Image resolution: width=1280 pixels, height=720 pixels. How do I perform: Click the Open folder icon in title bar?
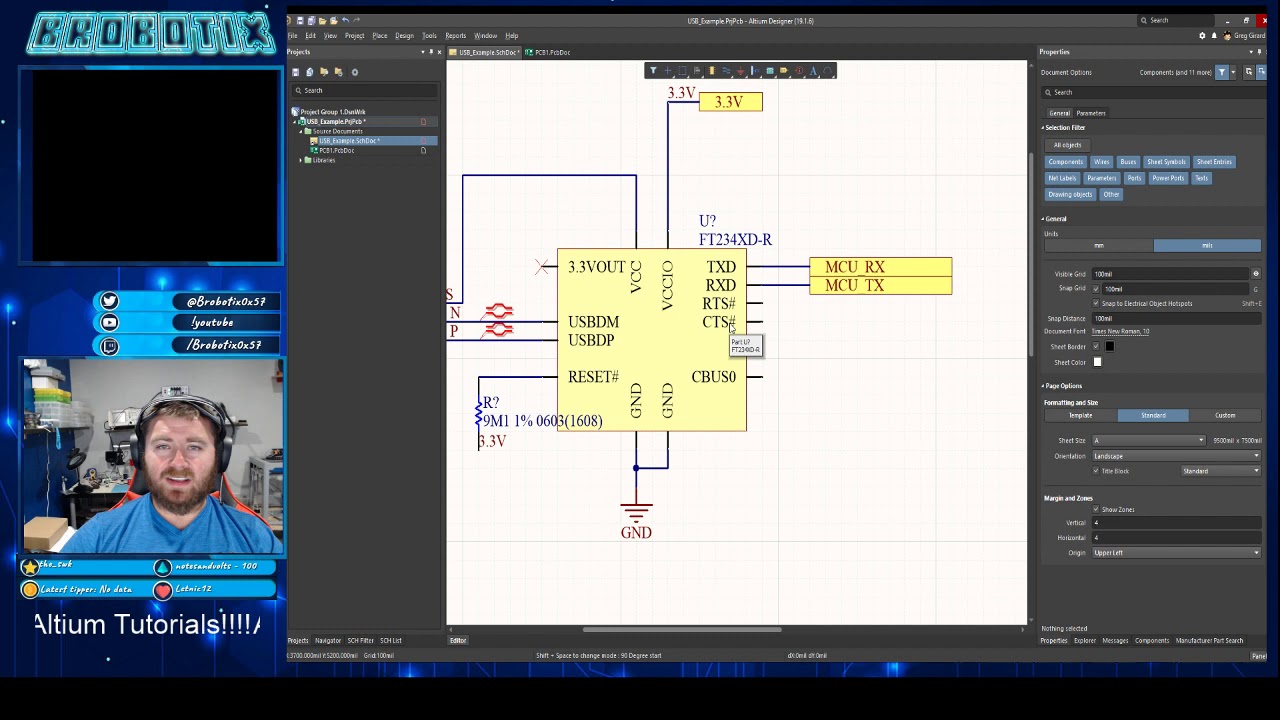[322, 21]
